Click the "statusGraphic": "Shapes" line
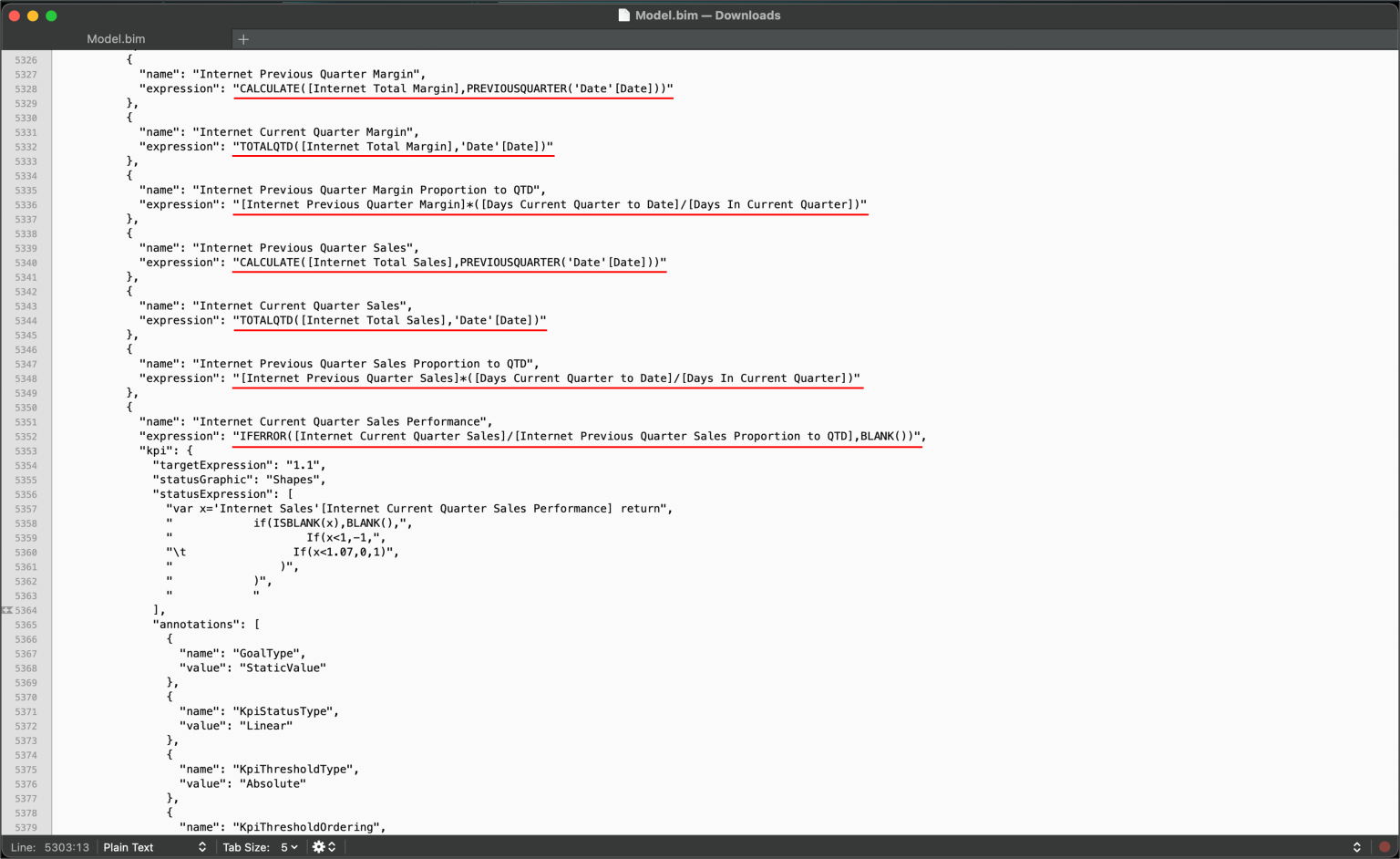The width and height of the screenshot is (1400, 859). 239,480
